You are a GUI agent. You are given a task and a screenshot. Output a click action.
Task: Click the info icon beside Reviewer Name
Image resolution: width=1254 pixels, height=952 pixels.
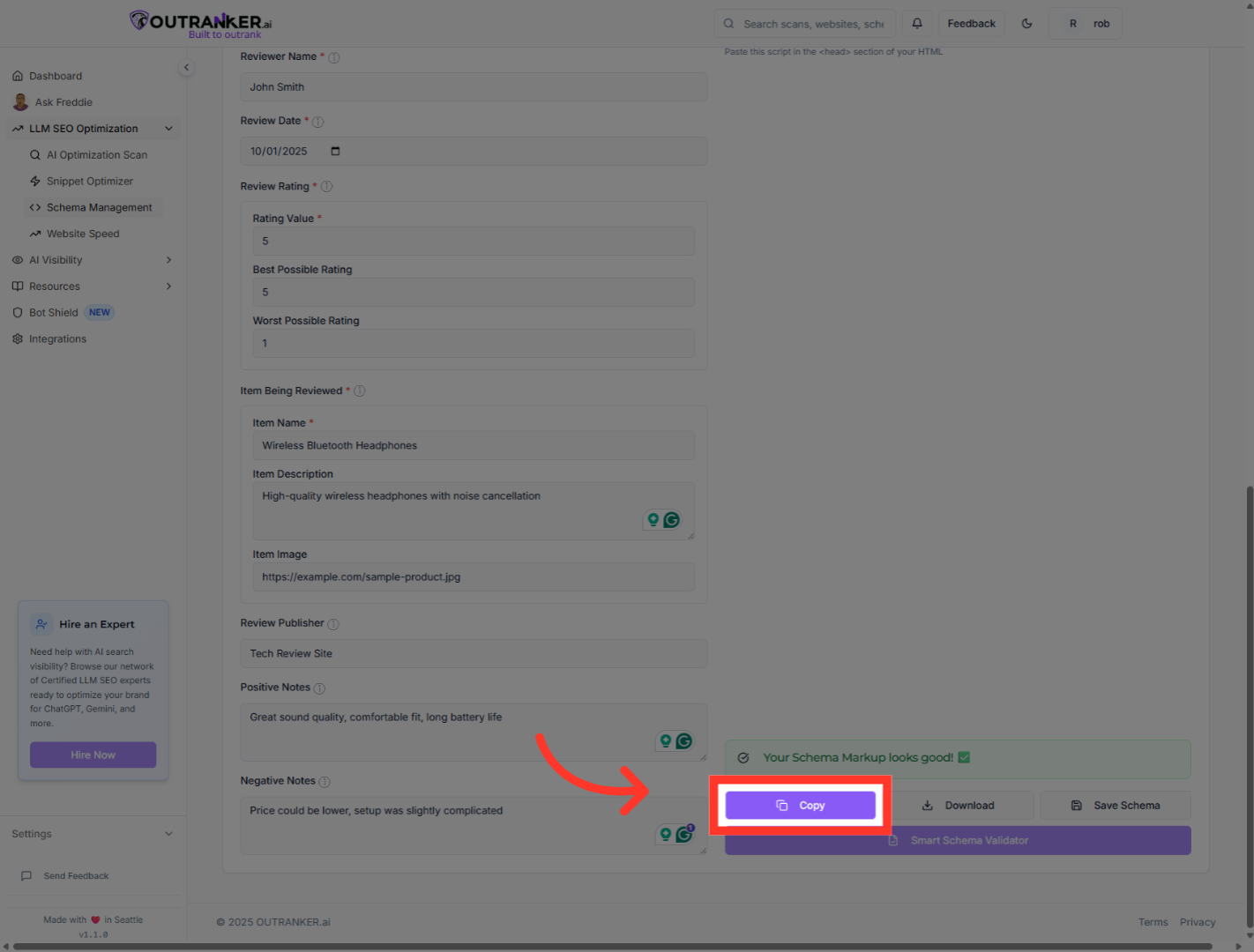334,57
